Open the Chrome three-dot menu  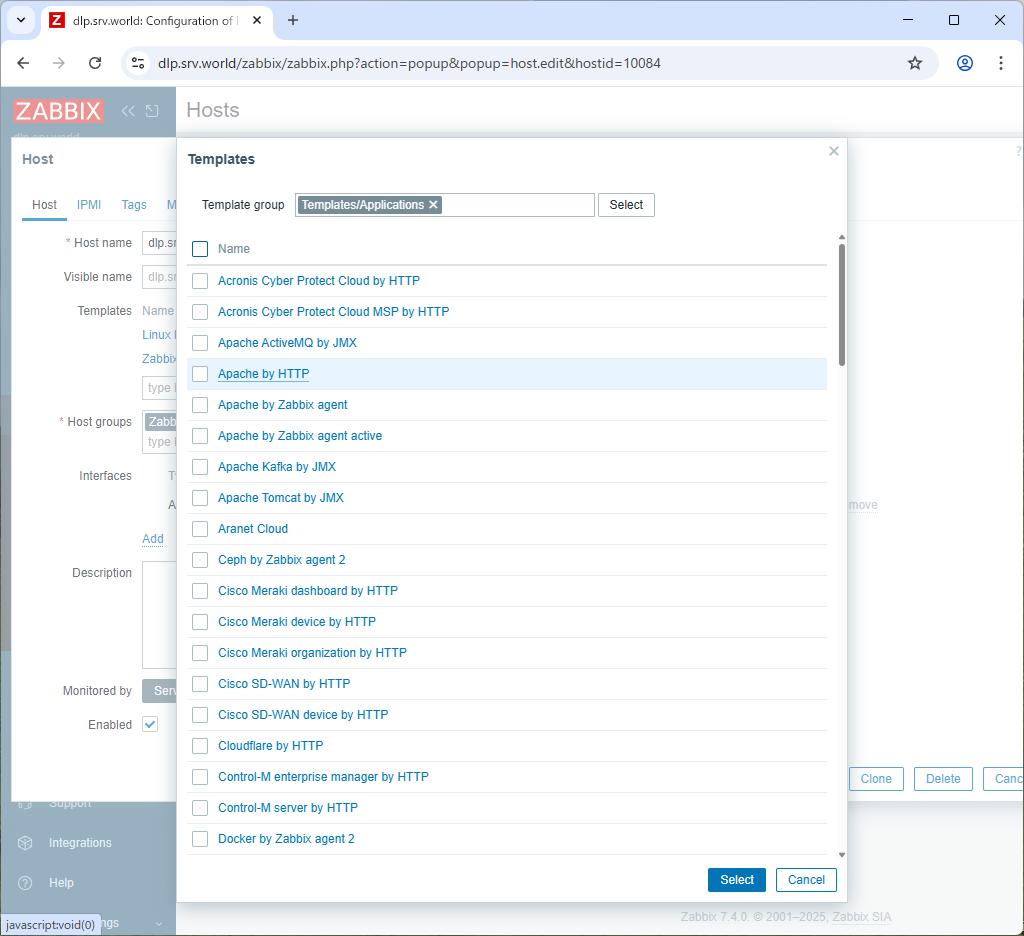coord(1000,63)
